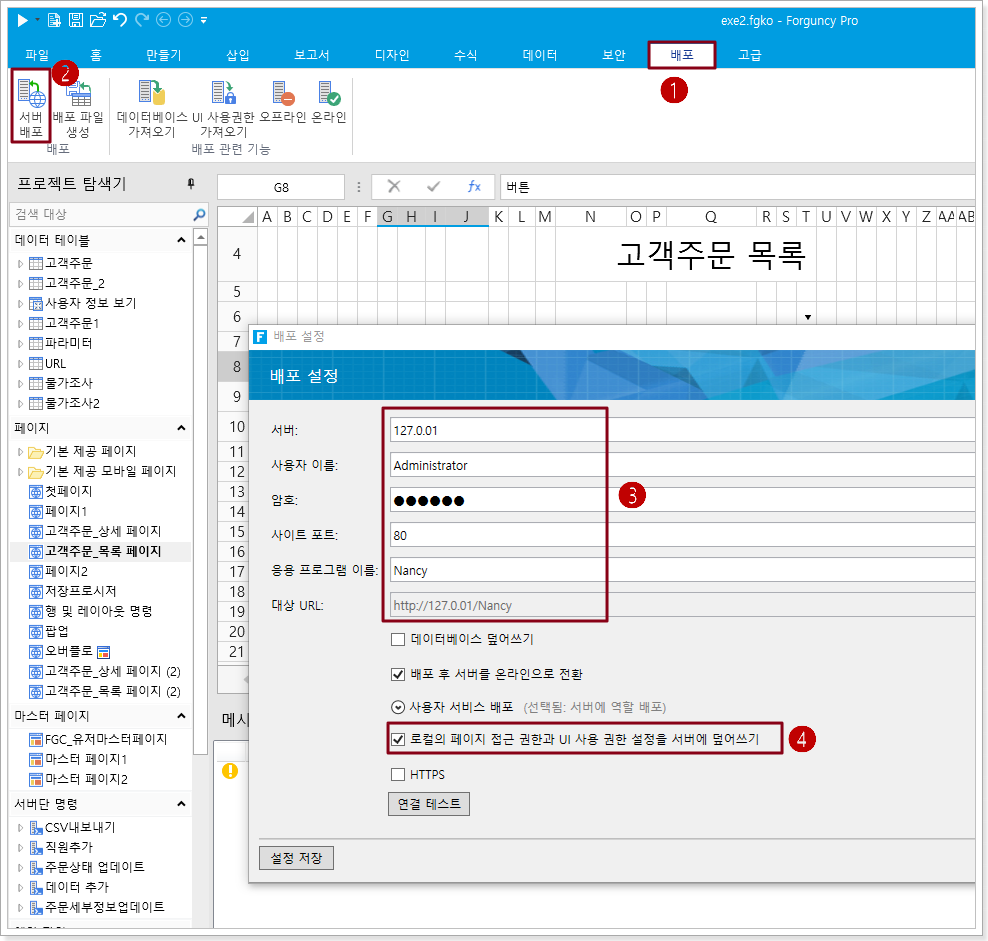This screenshot has width=988, height=941.
Task: Enable the 데이터베이스 덮어쓰기 checkbox
Action: [x=398, y=639]
